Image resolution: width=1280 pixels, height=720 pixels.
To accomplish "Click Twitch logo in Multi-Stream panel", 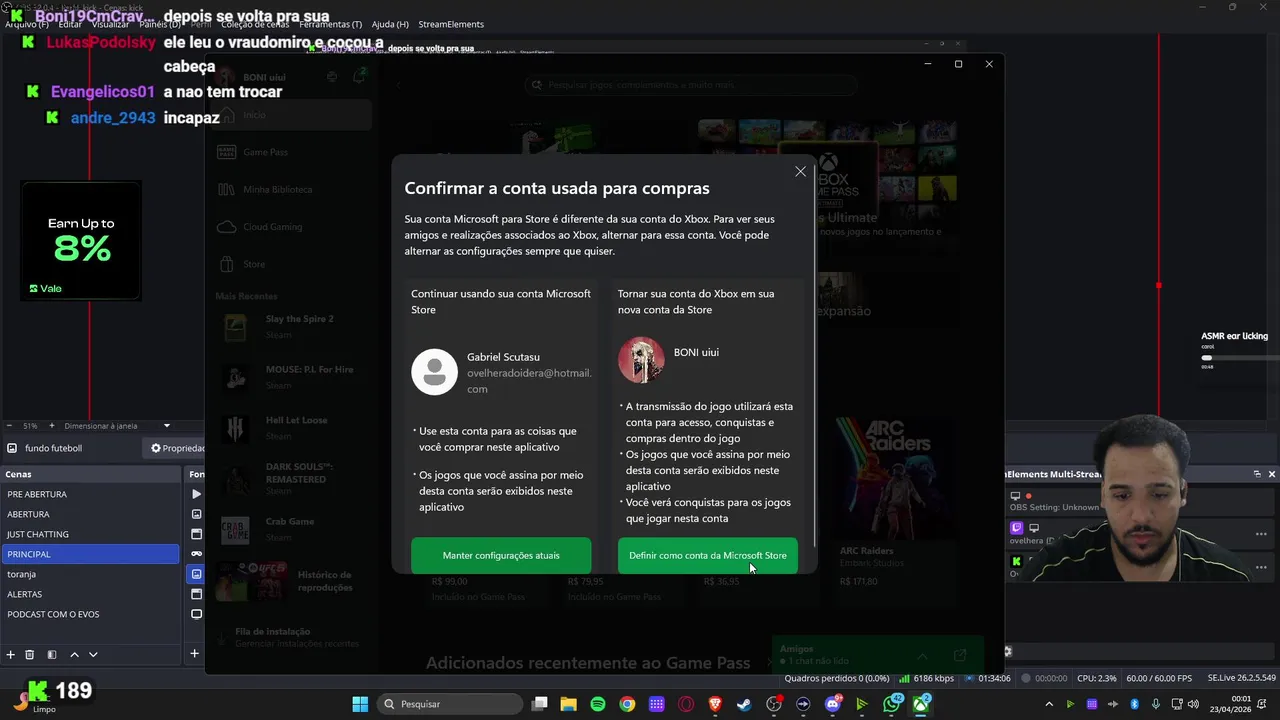I will pyautogui.click(x=1017, y=528).
